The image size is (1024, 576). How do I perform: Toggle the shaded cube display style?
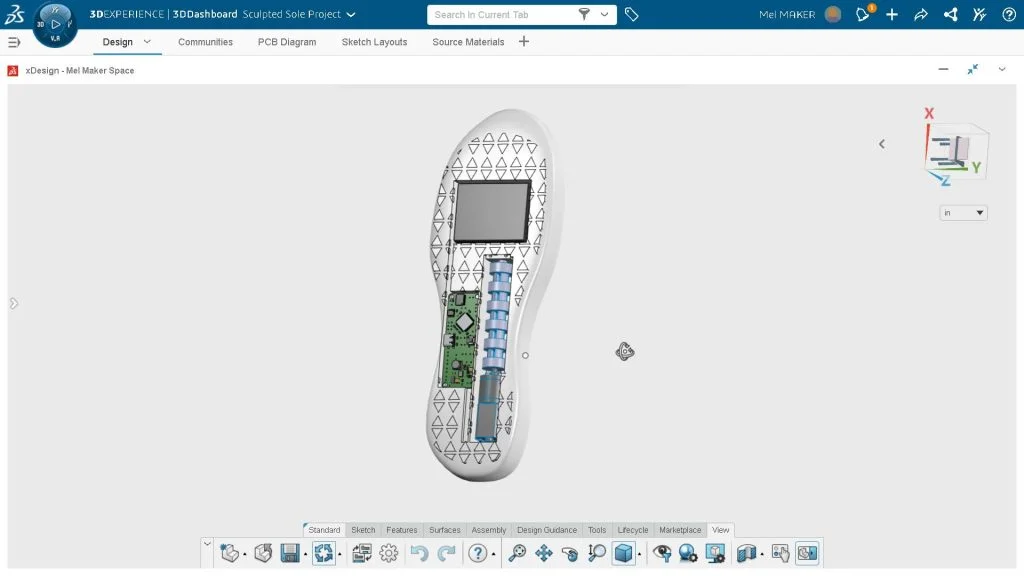(x=624, y=553)
